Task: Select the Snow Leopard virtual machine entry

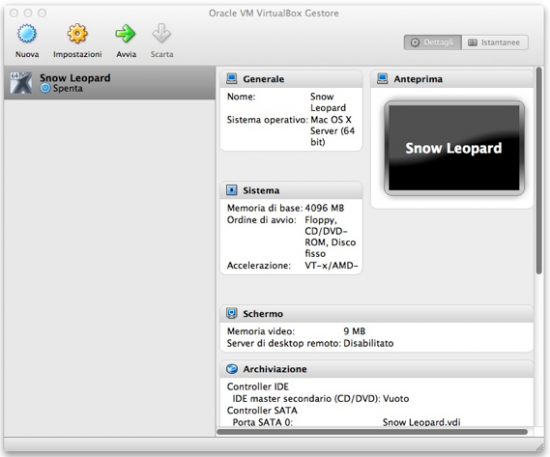Action: point(110,83)
